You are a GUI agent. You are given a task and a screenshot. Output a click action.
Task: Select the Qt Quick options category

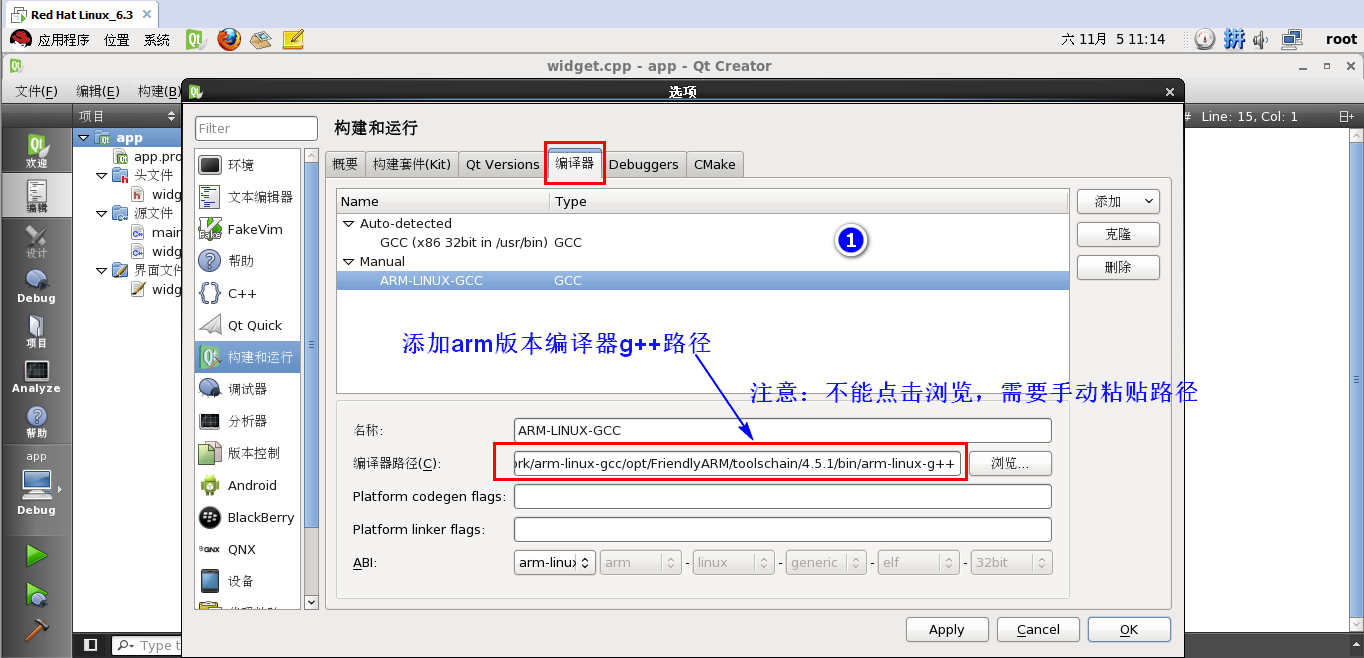pos(246,325)
